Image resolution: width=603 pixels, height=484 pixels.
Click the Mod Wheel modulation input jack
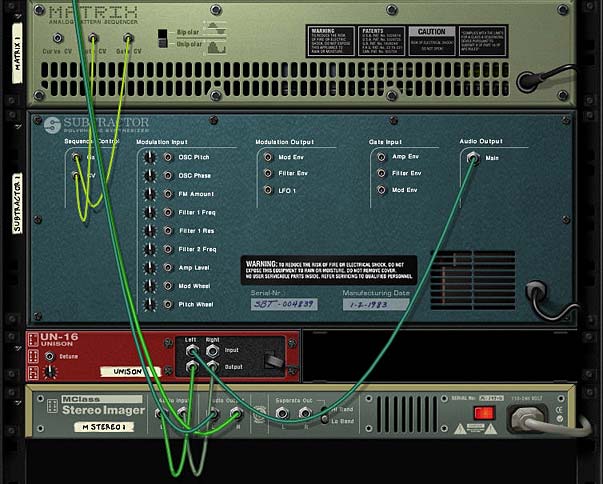pyautogui.click(x=168, y=286)
